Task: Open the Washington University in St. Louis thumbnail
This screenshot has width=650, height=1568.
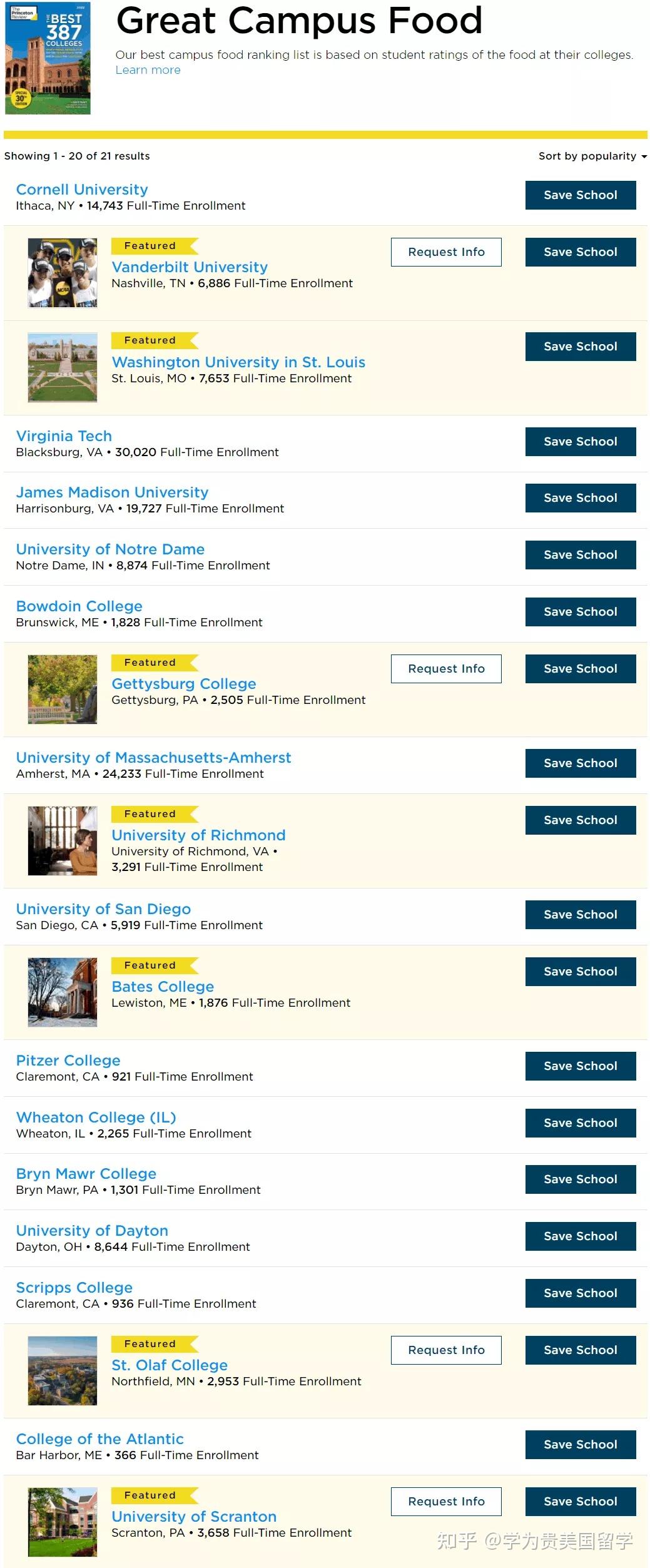Action: click(x=63, y=367)
